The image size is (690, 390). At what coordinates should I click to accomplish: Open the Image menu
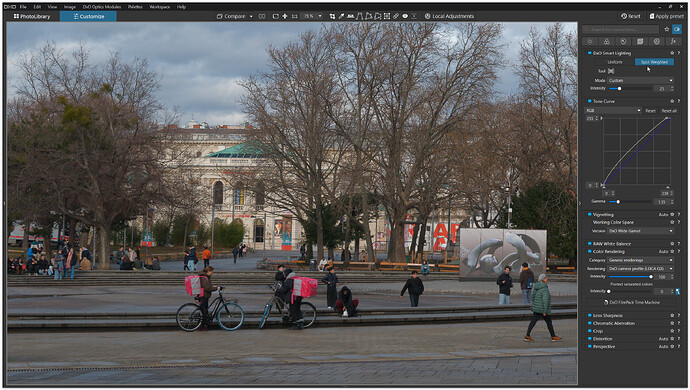pyautogui.click(x=70, y=7)
